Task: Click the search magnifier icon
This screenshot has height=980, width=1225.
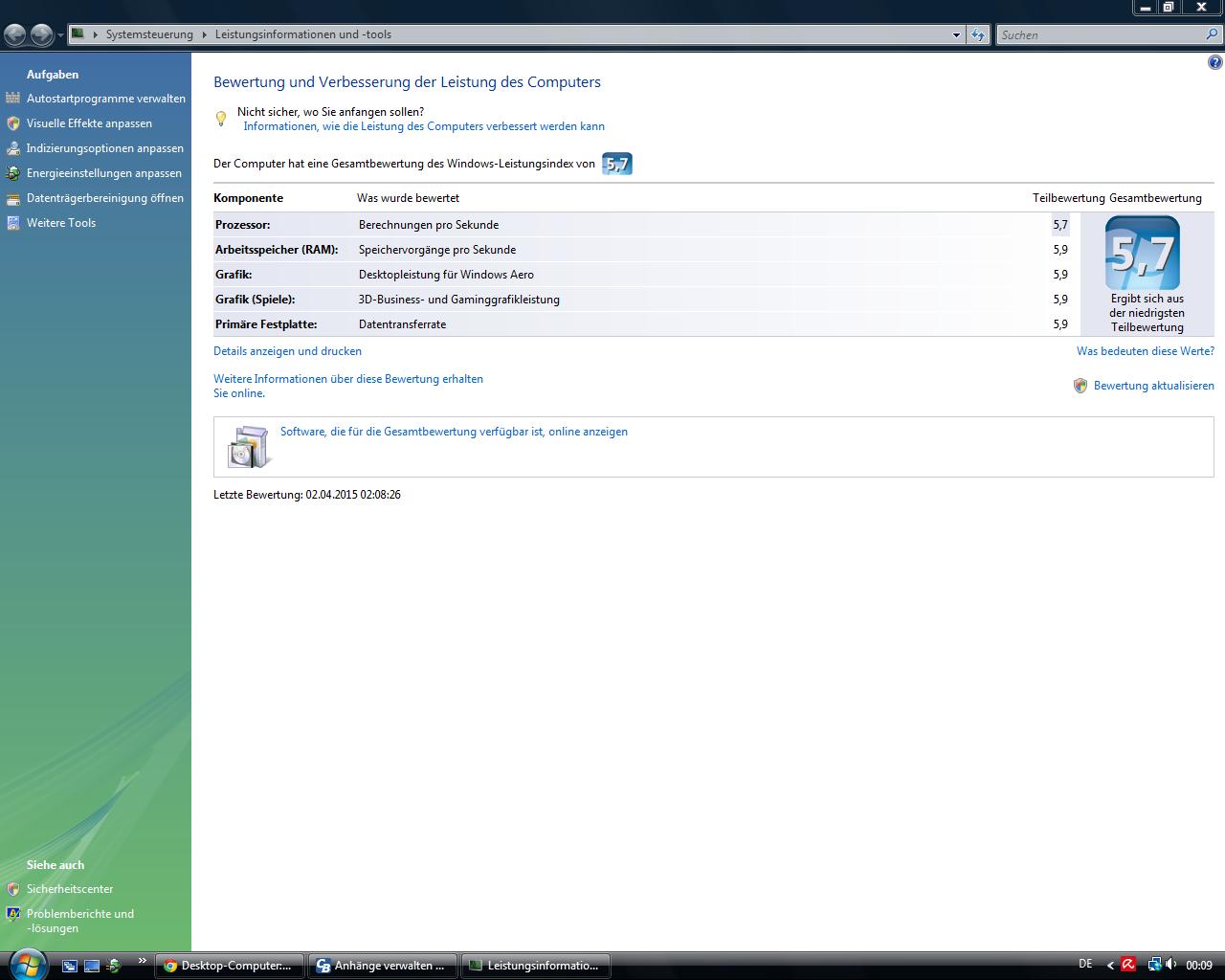Action: pyautogui.click(x=1213, y=34)
